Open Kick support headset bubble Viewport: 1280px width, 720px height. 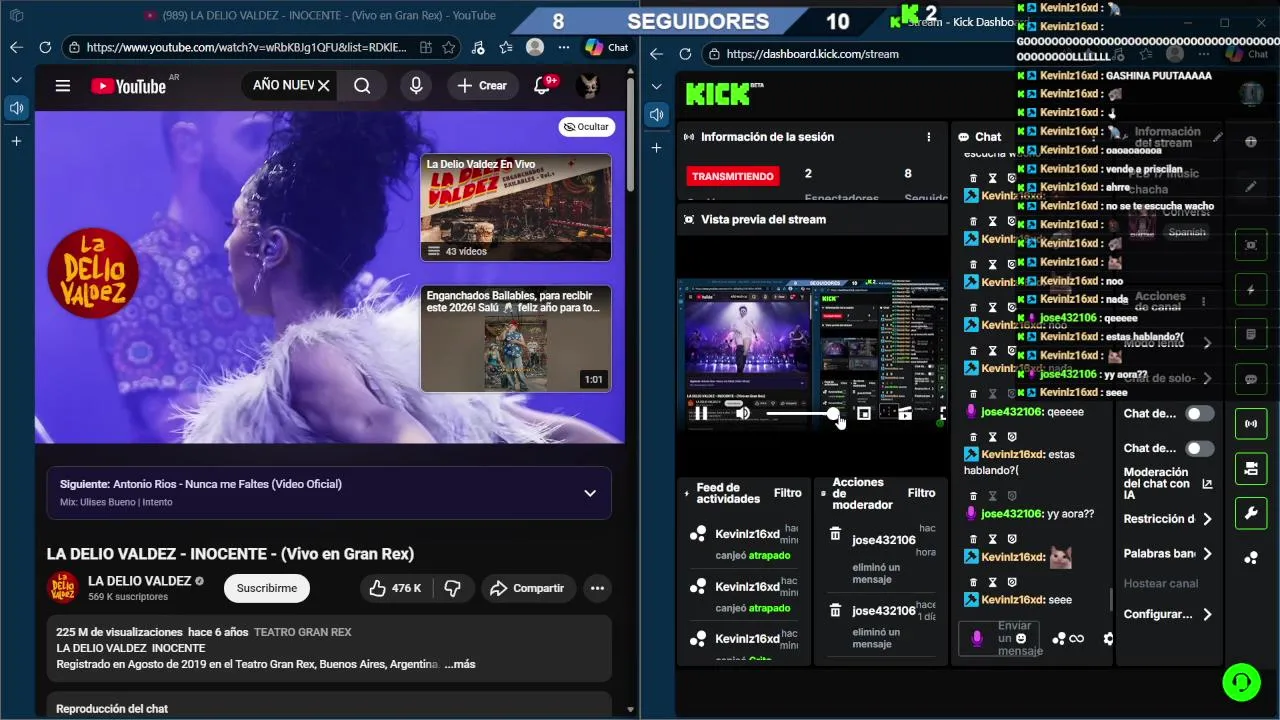click(x=1241, y=682)
